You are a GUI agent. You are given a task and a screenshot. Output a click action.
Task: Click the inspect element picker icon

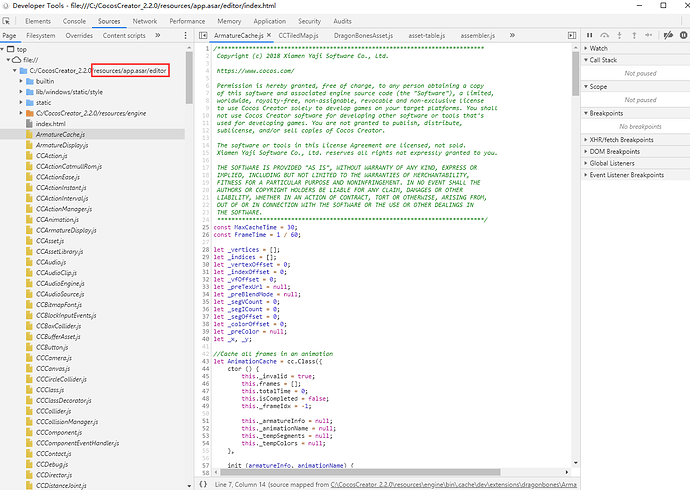coord(7,20)
